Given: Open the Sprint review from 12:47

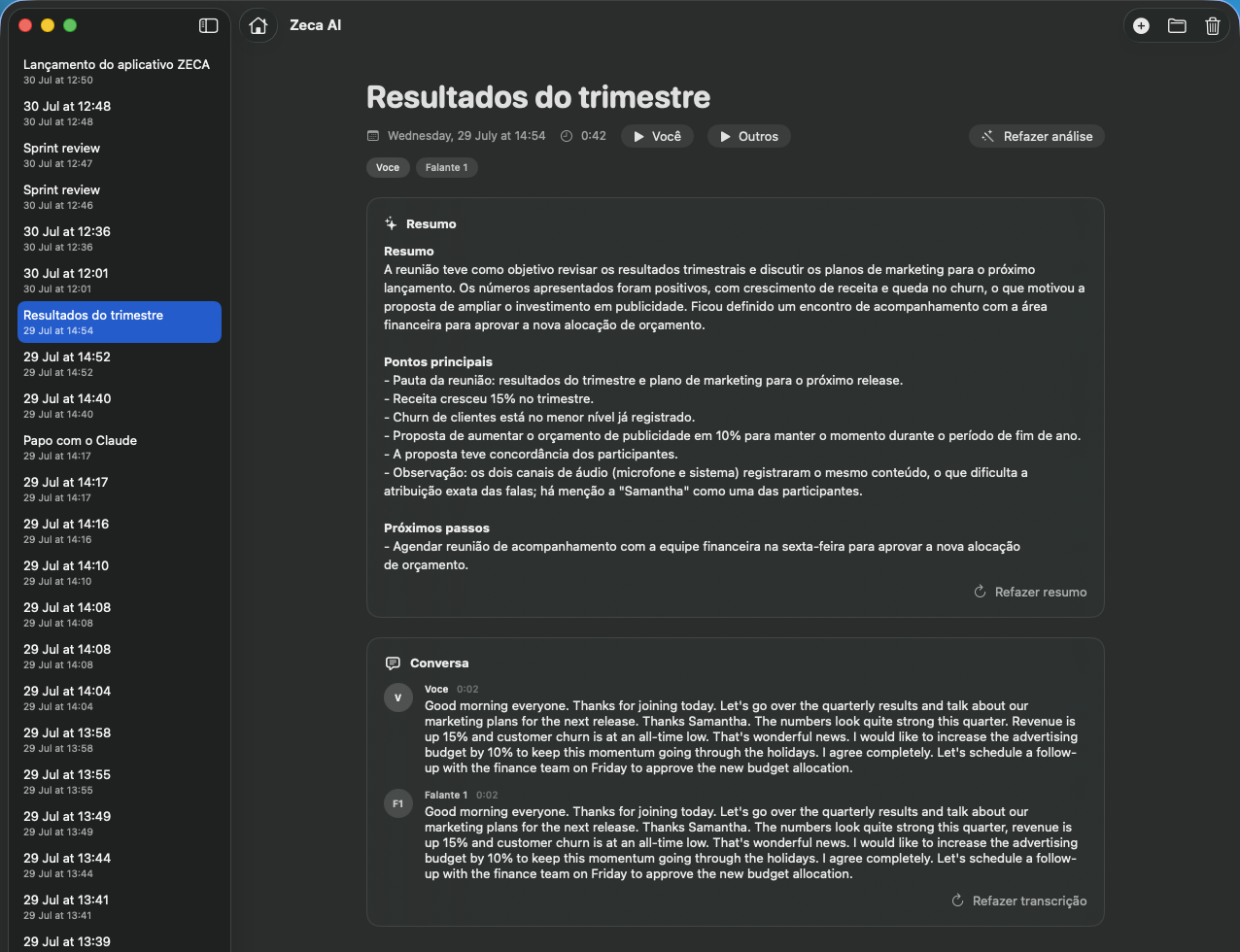Looking at the screenshot, I should coord(120,154).
